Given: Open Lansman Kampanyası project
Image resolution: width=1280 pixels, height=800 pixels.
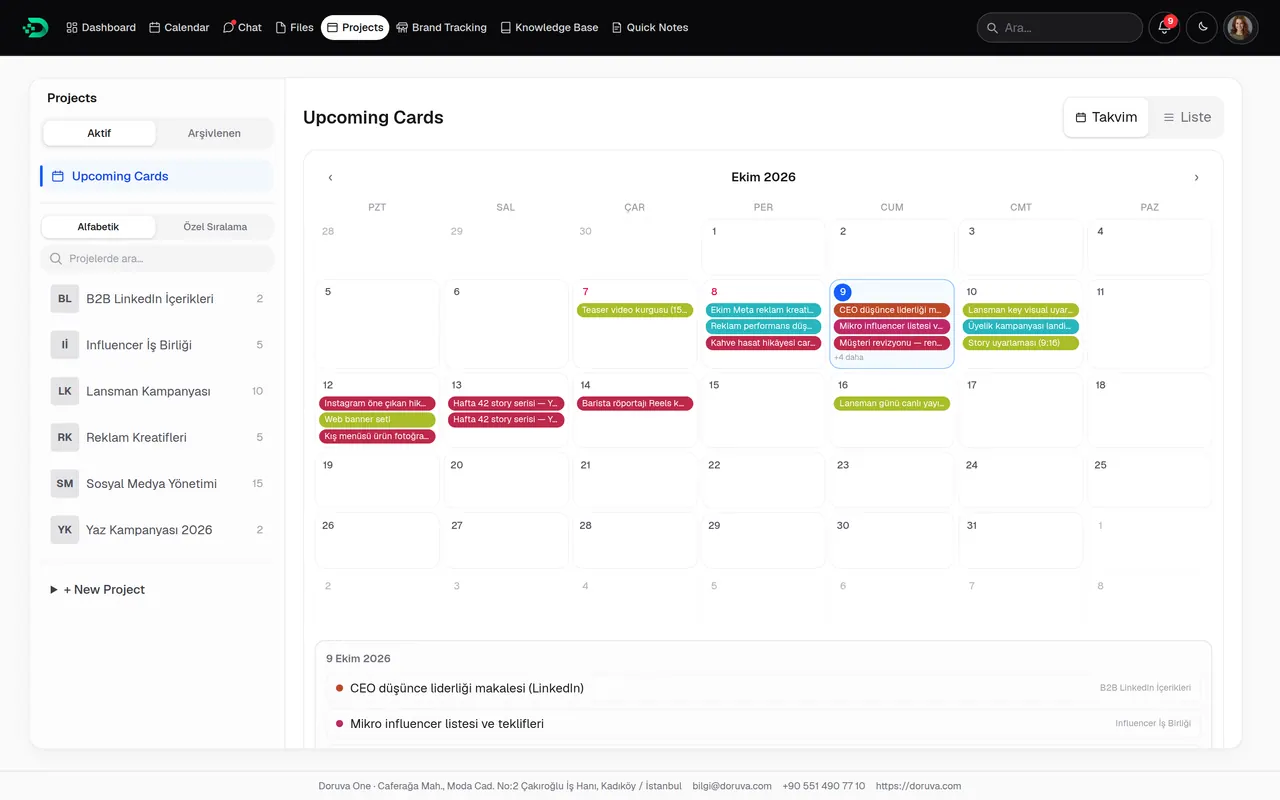Looking at the screenshot, I should 157,391.
